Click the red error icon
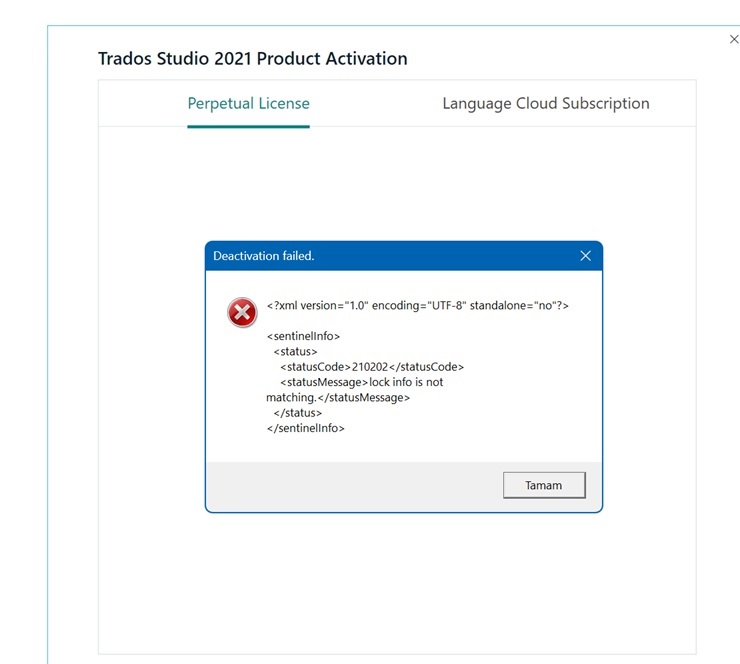Screen dimensions: 740x664 (242, 312)
